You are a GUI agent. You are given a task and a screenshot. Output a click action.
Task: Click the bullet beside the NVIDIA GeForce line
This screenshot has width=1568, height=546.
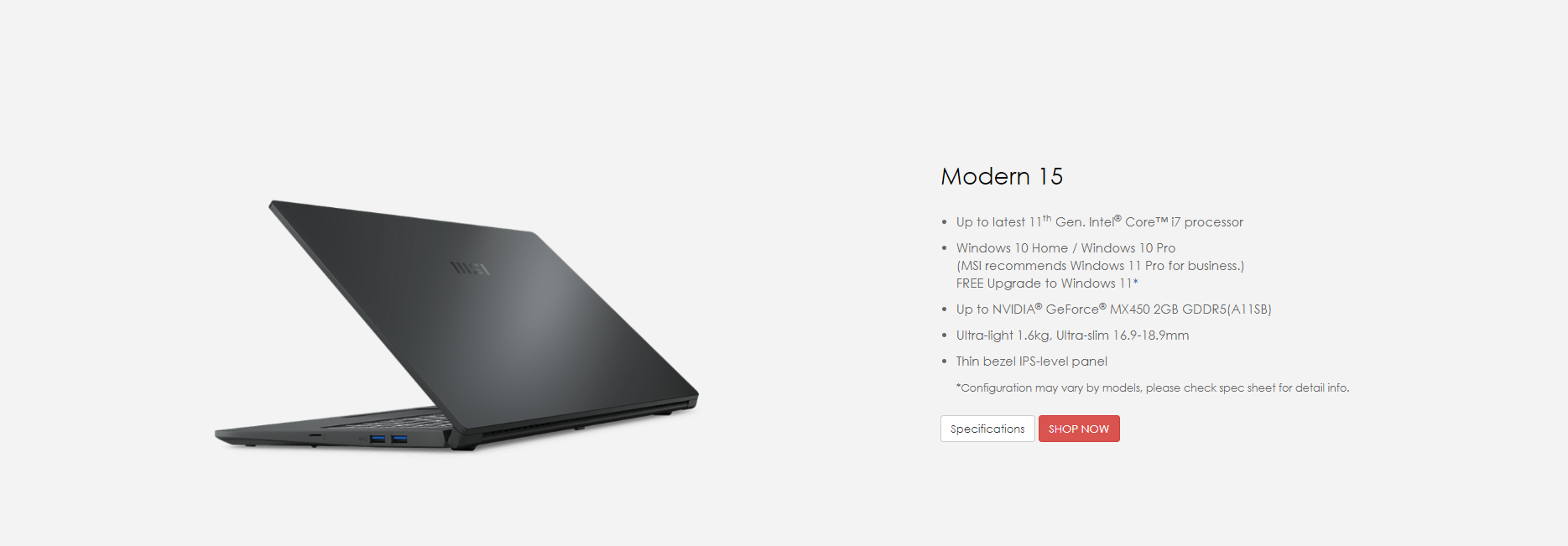coord(944,309)
